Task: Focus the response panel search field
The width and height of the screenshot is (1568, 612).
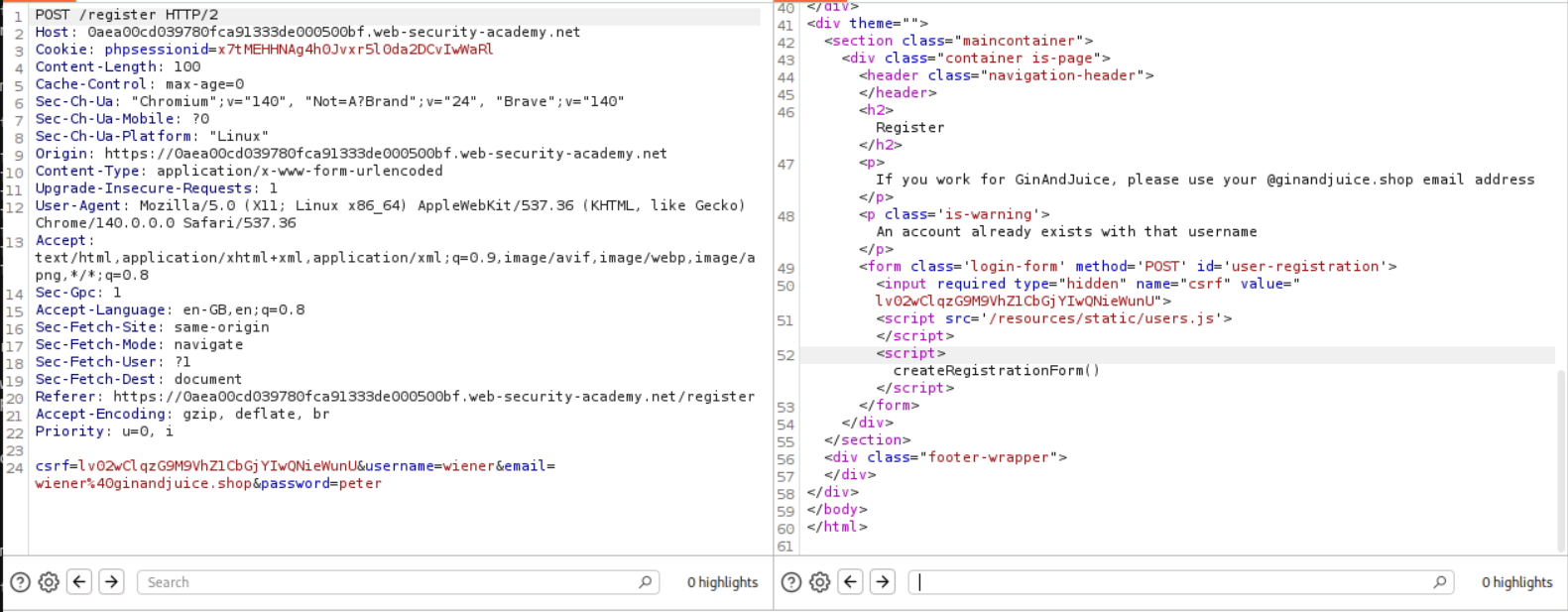Action: pyautogui.click(x=1170, y=582)
